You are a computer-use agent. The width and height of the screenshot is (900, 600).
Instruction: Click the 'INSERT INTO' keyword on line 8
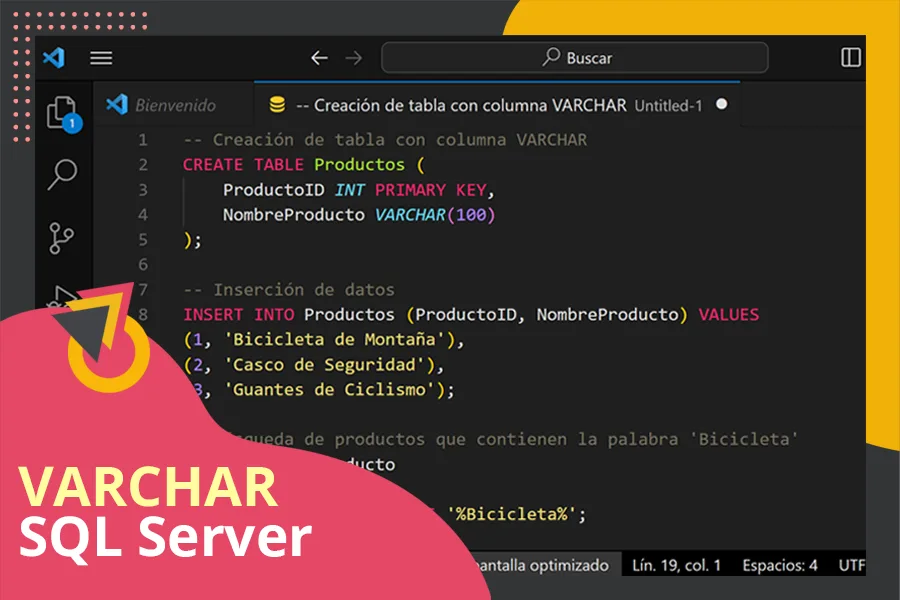pos(239,315)
